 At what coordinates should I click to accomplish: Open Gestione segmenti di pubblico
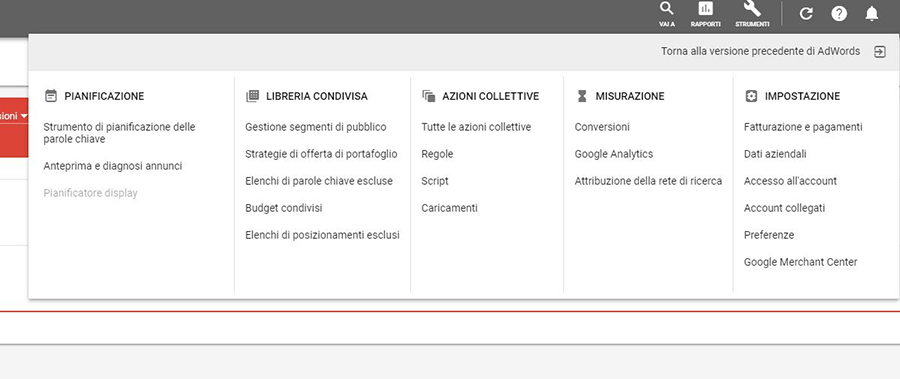coord(316,127)
